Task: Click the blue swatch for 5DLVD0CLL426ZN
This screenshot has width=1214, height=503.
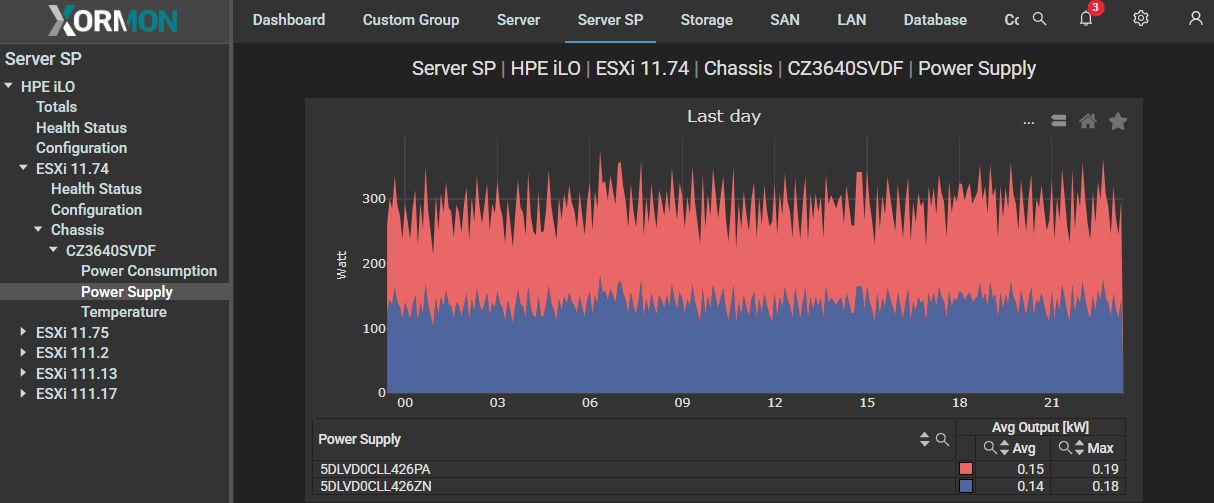Action: pos(965,486)
